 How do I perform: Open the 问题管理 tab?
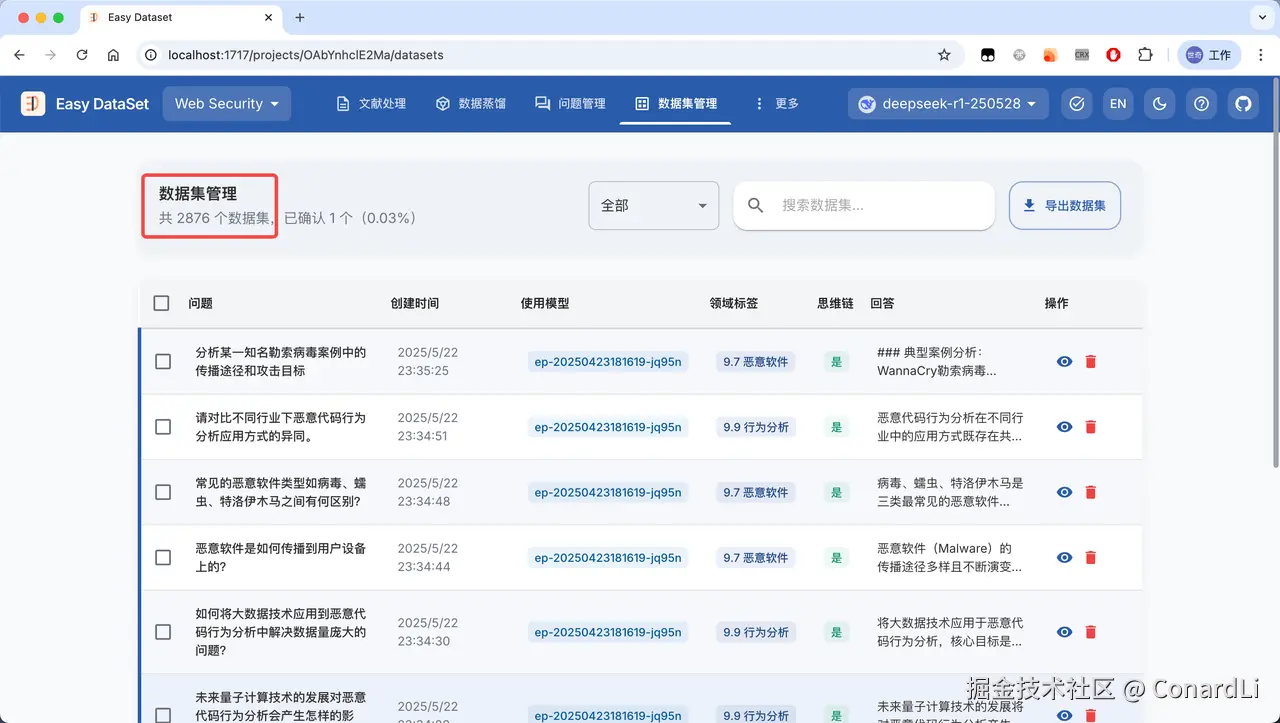point(571,103)
